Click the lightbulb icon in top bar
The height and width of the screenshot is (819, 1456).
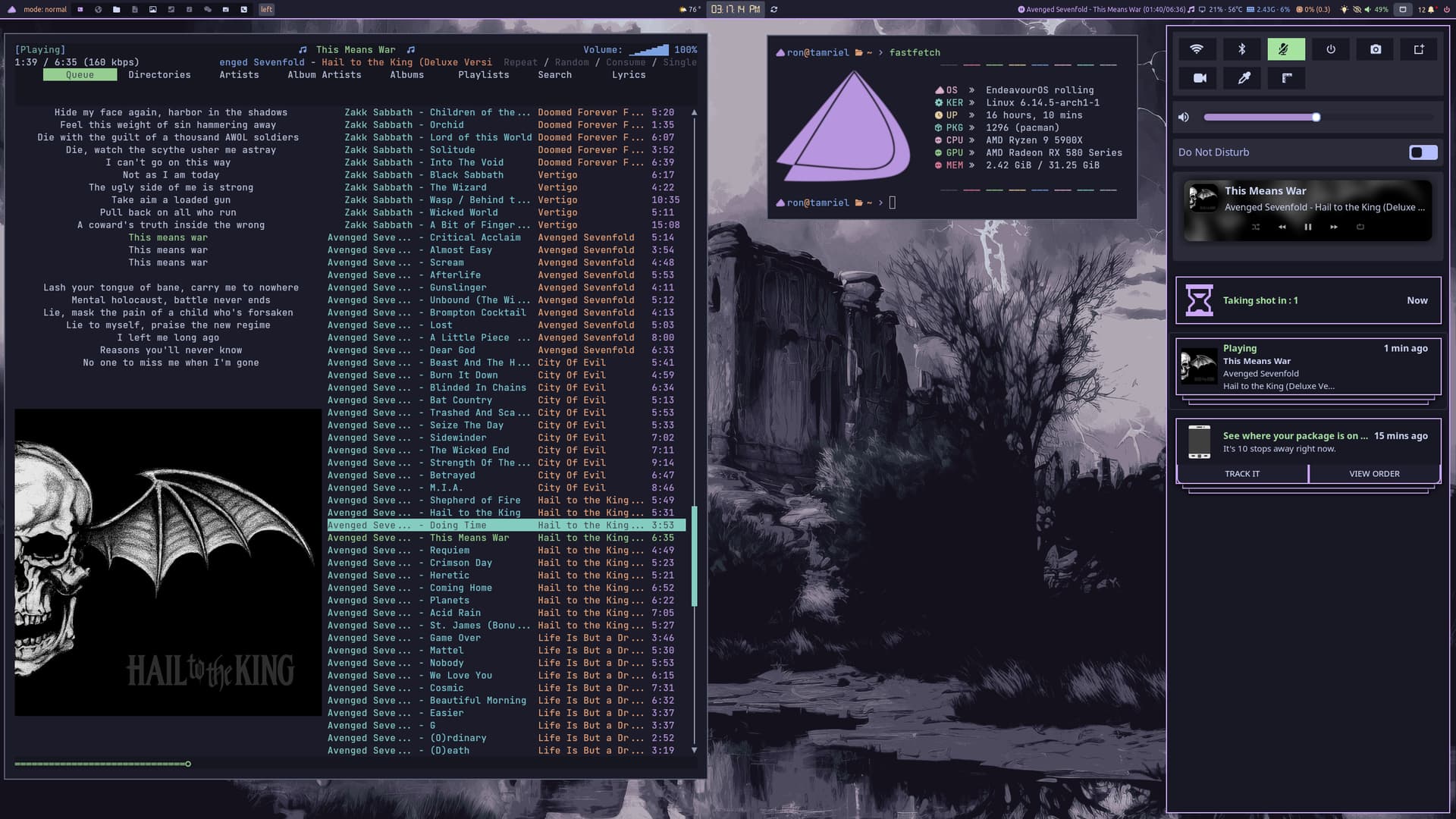click(1345, 9)
